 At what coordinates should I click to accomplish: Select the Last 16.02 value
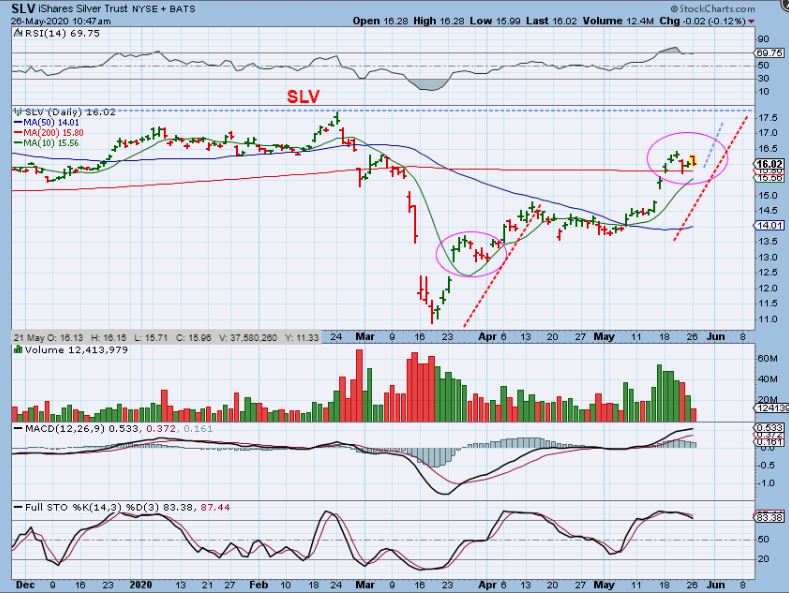click(x=552, y=21)
